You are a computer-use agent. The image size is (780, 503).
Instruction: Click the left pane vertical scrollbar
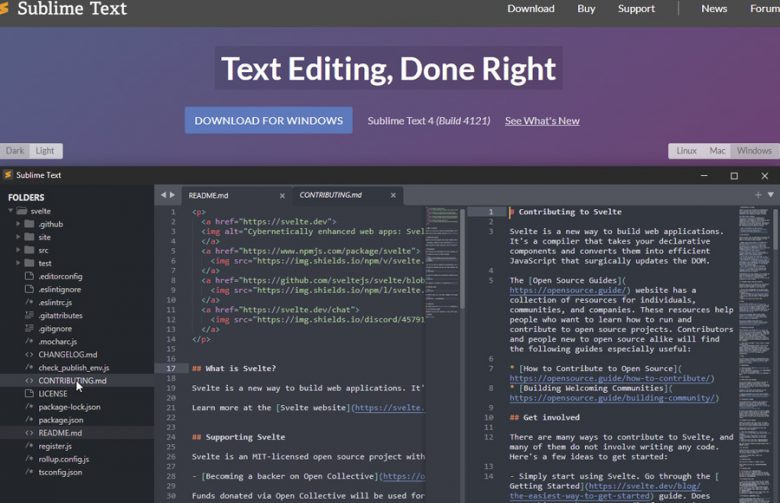[462, 259]
